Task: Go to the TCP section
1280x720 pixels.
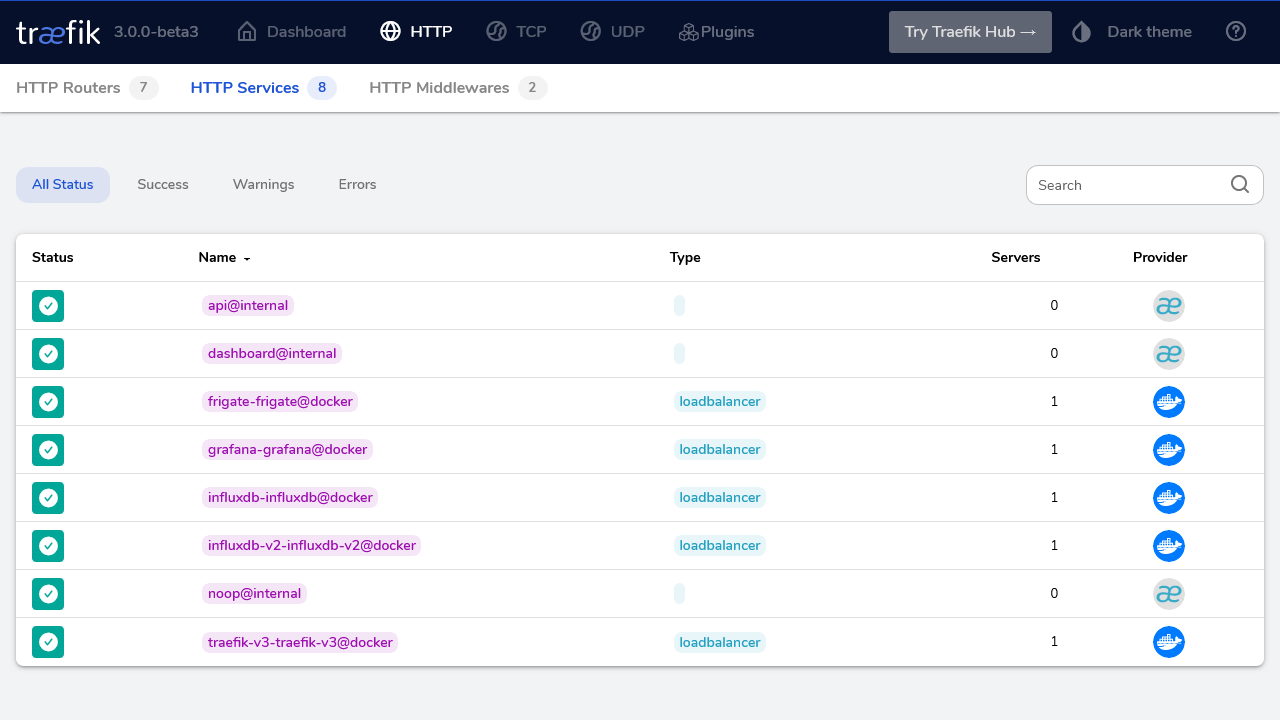Action: point(517,32)
